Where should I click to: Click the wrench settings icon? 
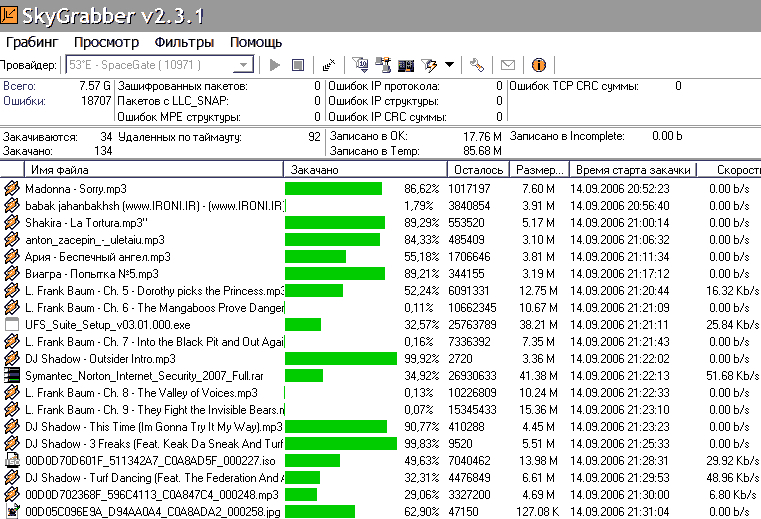click(477, 65)
